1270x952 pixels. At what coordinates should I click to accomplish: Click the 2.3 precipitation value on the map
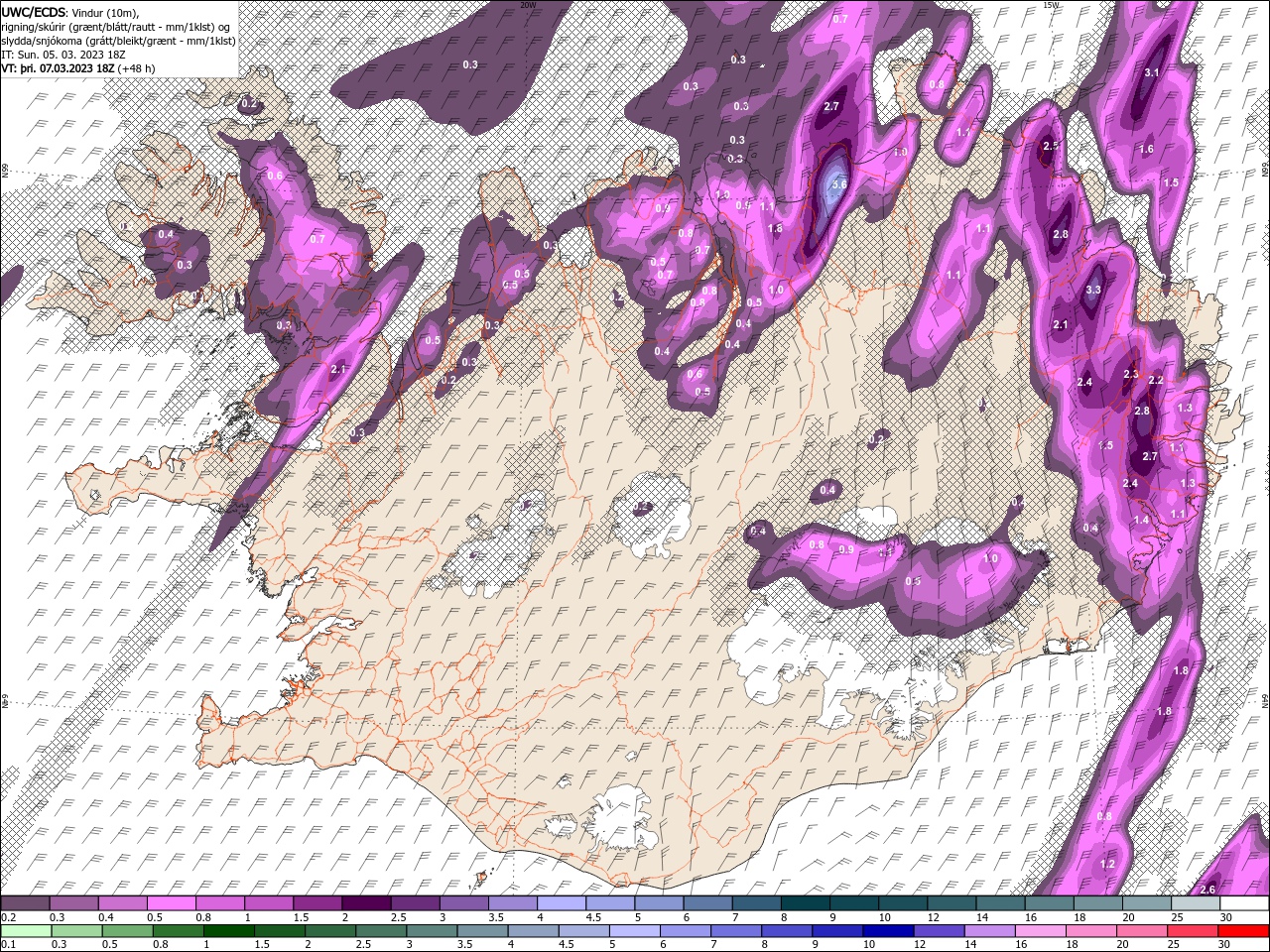1131,374
